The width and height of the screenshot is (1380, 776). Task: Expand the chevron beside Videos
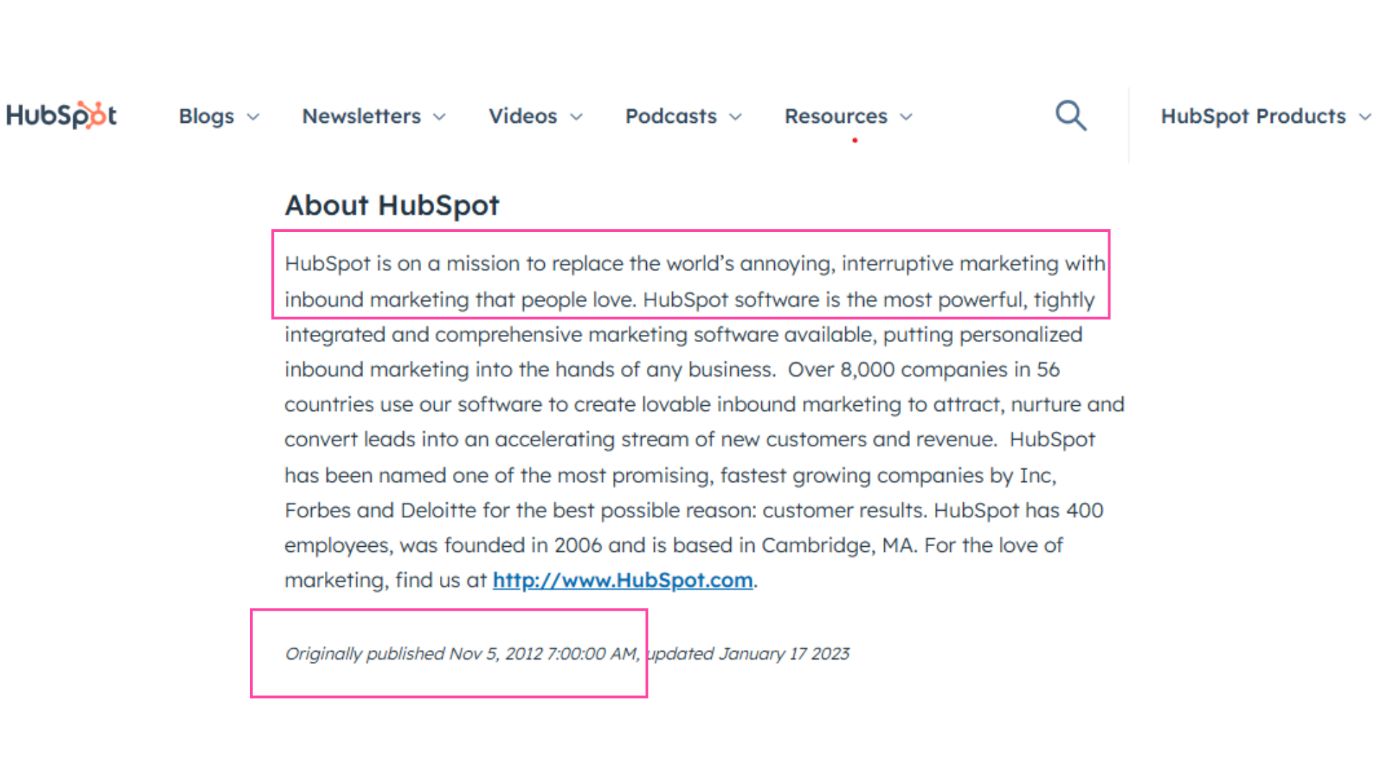(x=576, y=117)
